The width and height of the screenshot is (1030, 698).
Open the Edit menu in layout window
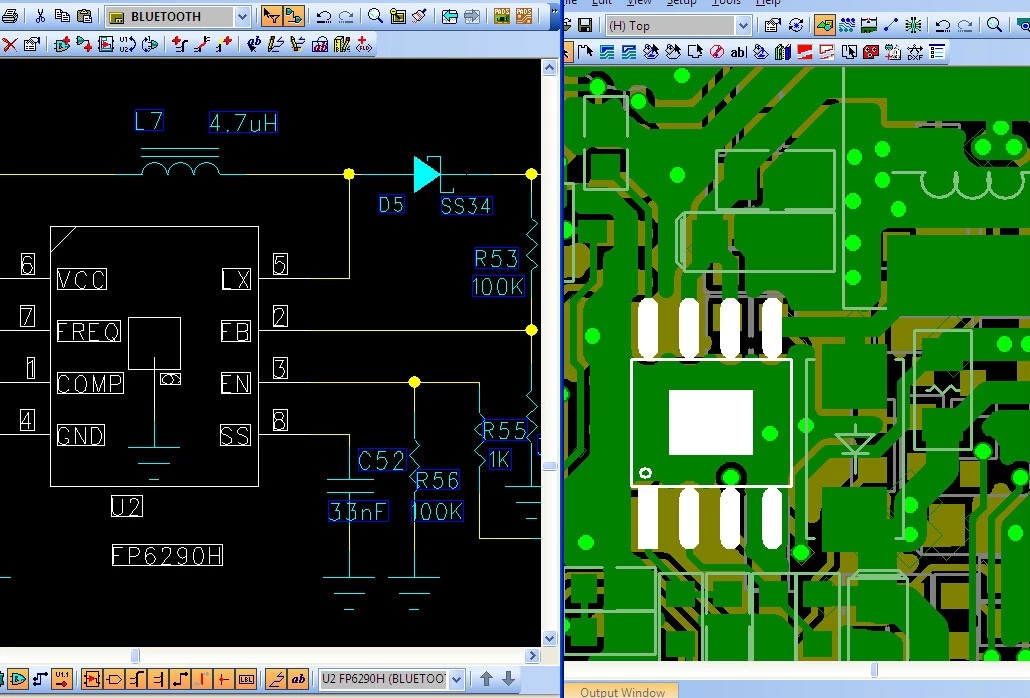coord(602,3)
